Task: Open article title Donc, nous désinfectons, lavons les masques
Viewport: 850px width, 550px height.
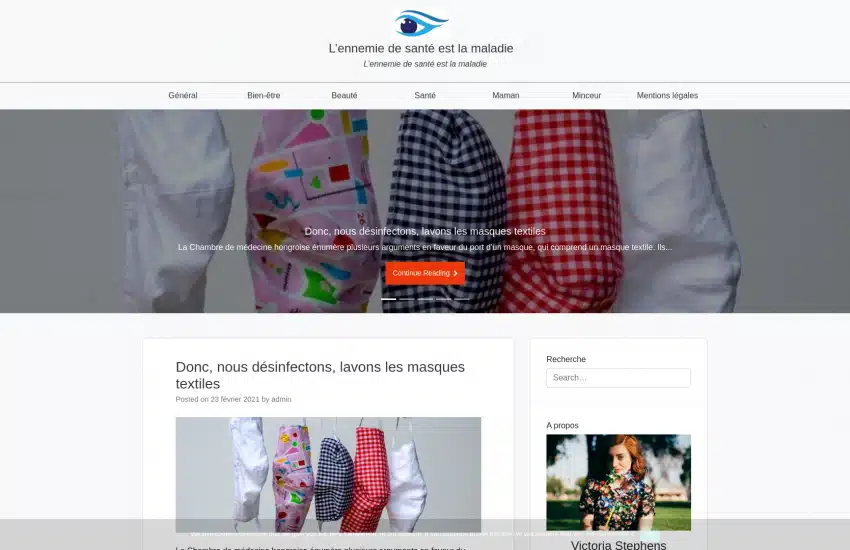Action: (320, 375)
